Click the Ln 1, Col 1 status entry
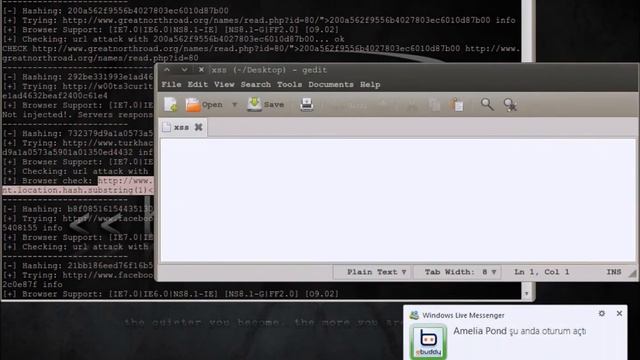Viewport: 640px width, 360px height. (x=541, y=272)
